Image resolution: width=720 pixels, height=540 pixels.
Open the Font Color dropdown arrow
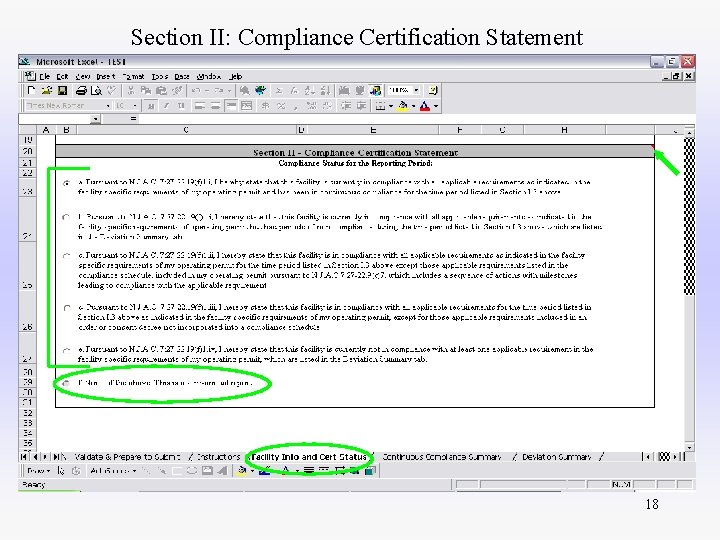coord(436,106)
